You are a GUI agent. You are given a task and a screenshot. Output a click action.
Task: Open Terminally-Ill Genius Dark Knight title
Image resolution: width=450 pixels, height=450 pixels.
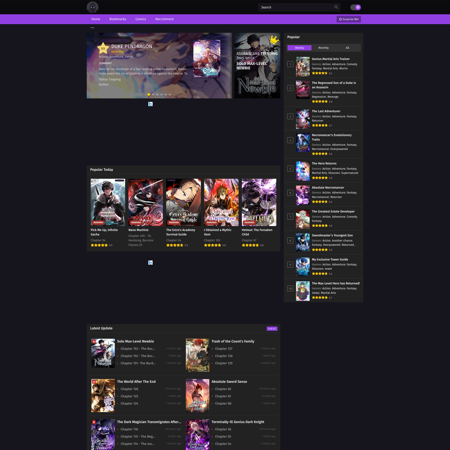pos(238,422)
